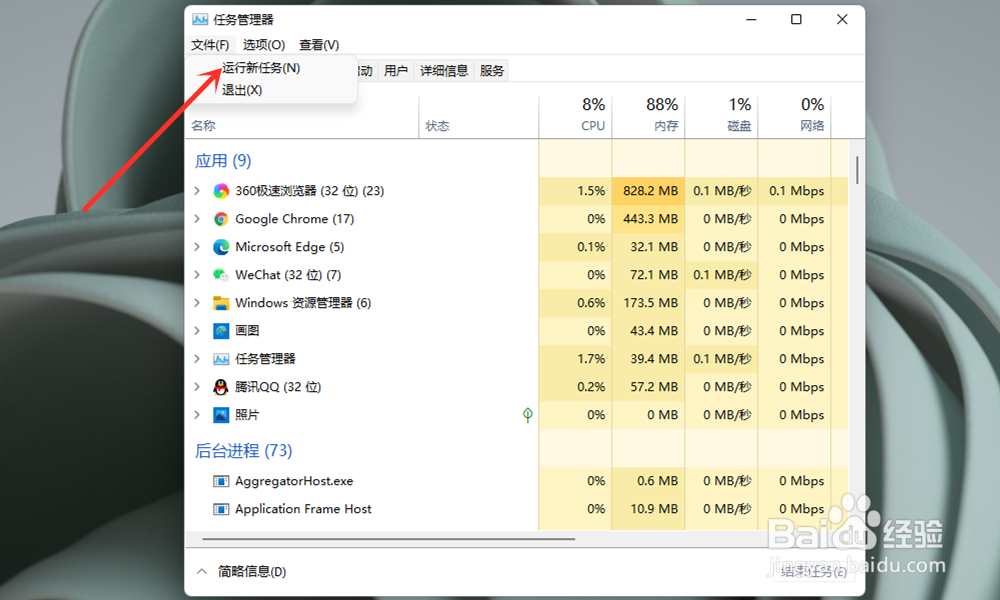Click the 腾讯QQ penguin icon
Screen dimensions: 1000x600
(x=221, y=387)
